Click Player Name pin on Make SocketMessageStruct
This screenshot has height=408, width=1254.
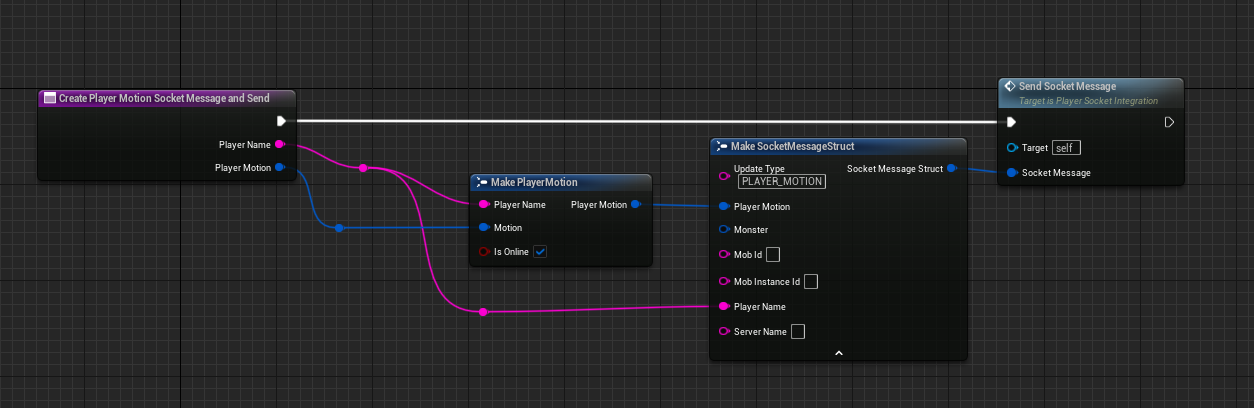tap(724, 307)
